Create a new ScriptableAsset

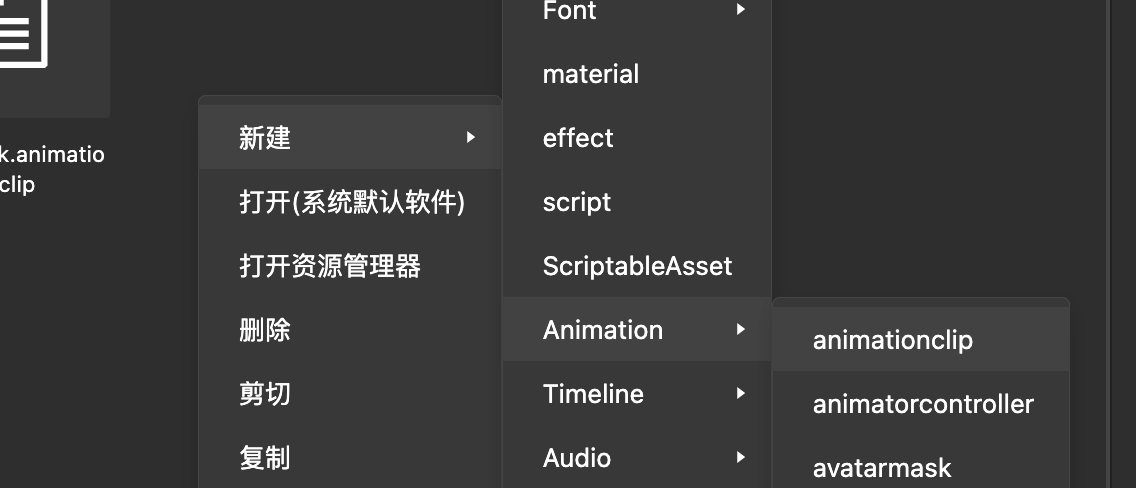click(x=637, y=265)
